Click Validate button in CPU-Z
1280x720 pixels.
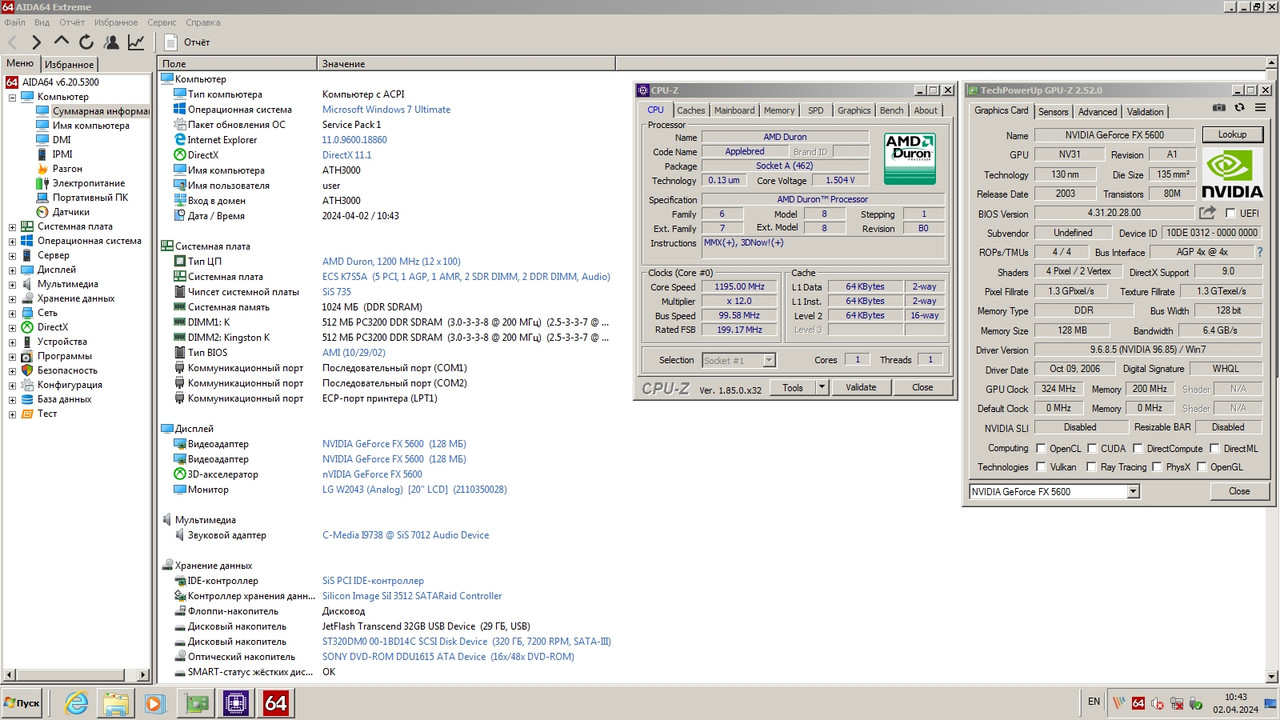[861, 387]
